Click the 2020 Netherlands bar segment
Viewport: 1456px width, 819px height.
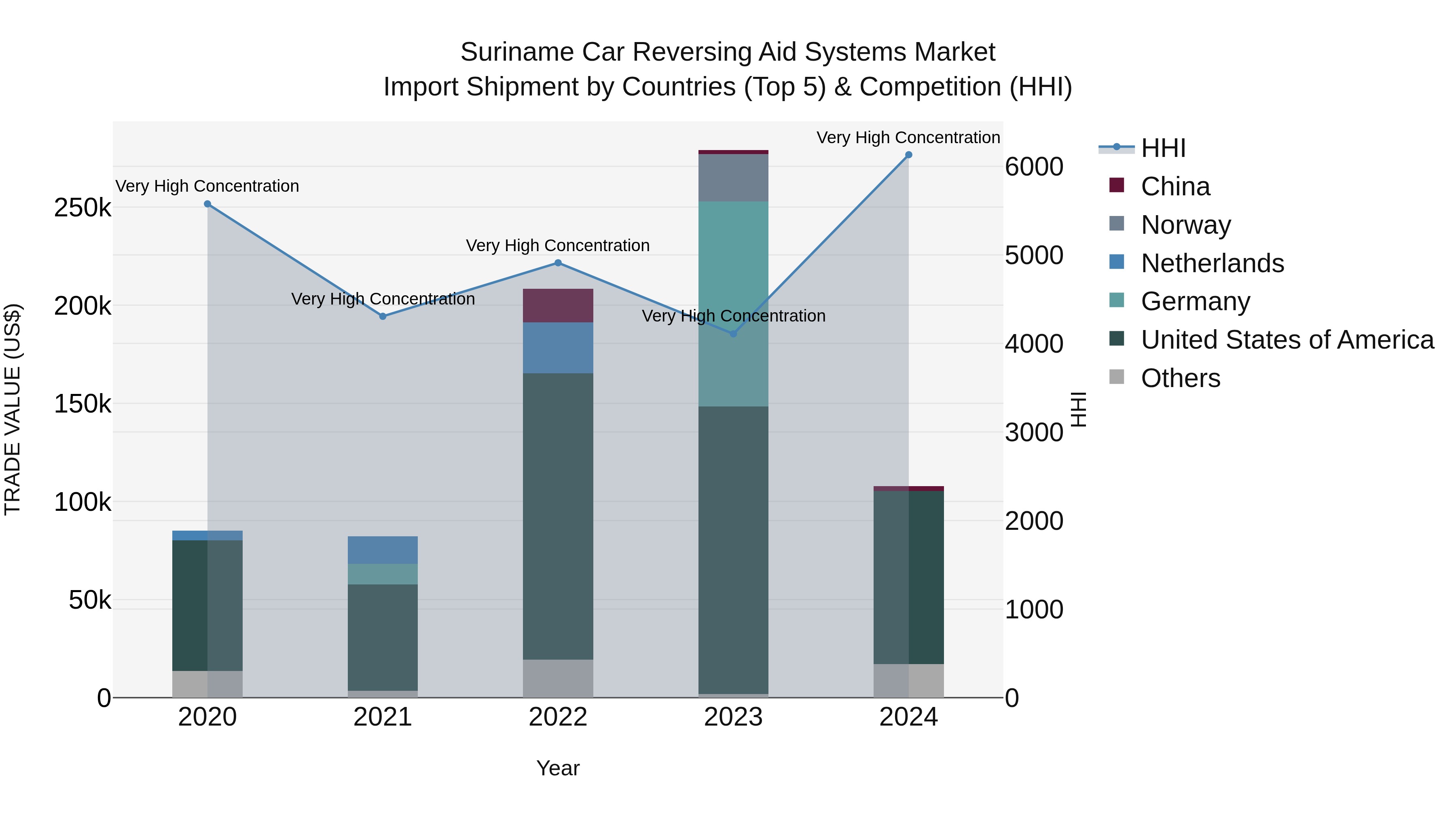[207, 536]
